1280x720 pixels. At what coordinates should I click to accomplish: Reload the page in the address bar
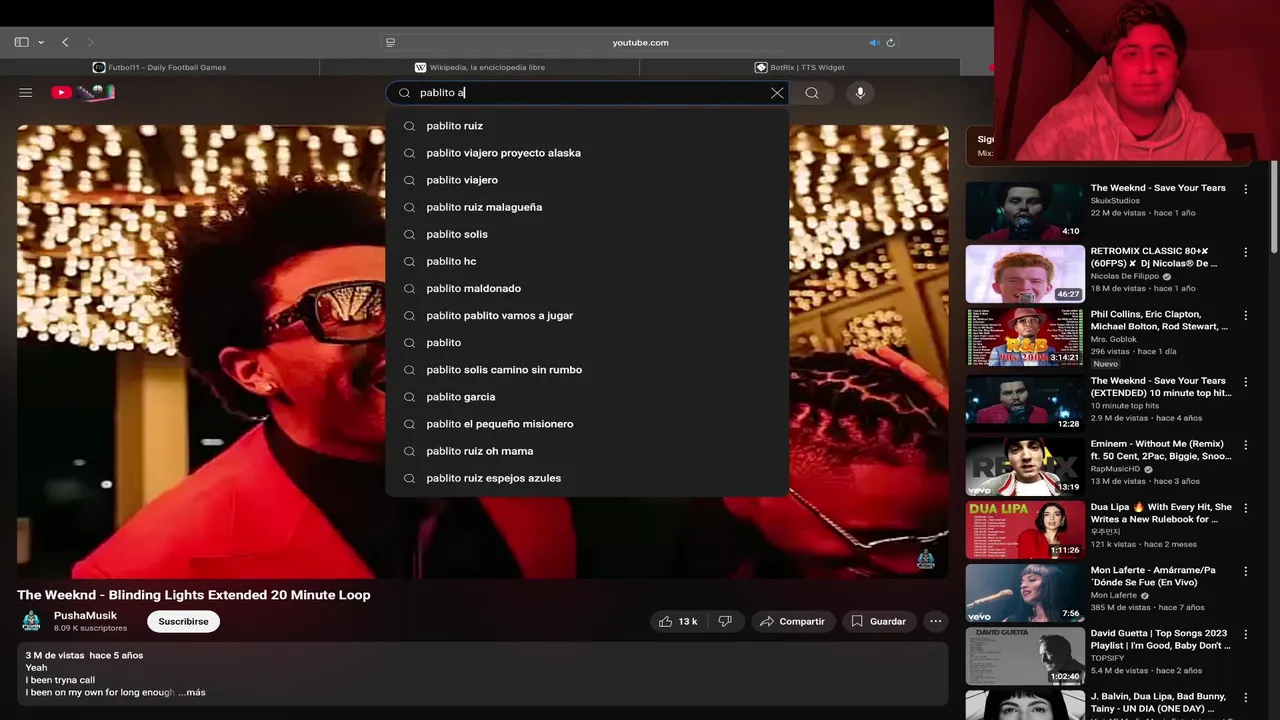click(891, 42)
